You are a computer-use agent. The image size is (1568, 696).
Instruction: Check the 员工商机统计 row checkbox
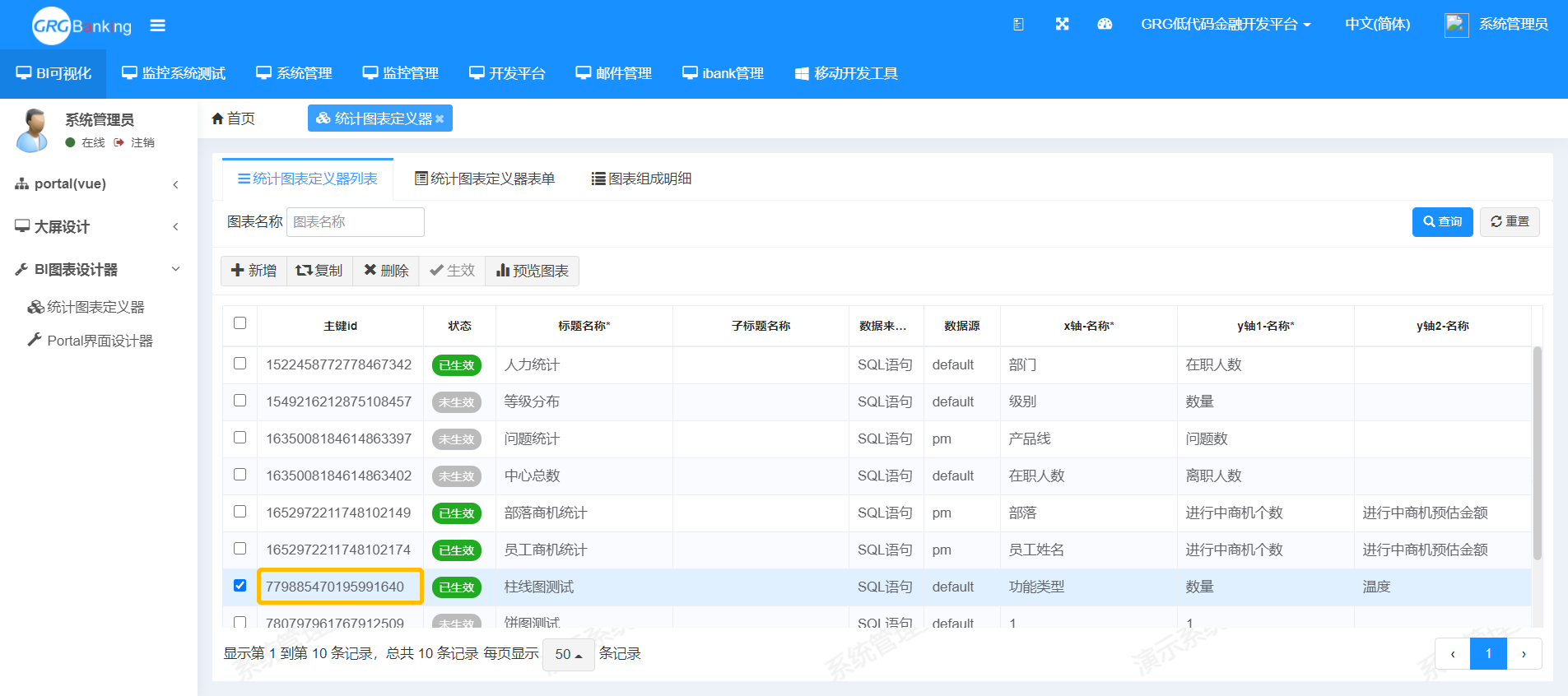click(240, 548)
